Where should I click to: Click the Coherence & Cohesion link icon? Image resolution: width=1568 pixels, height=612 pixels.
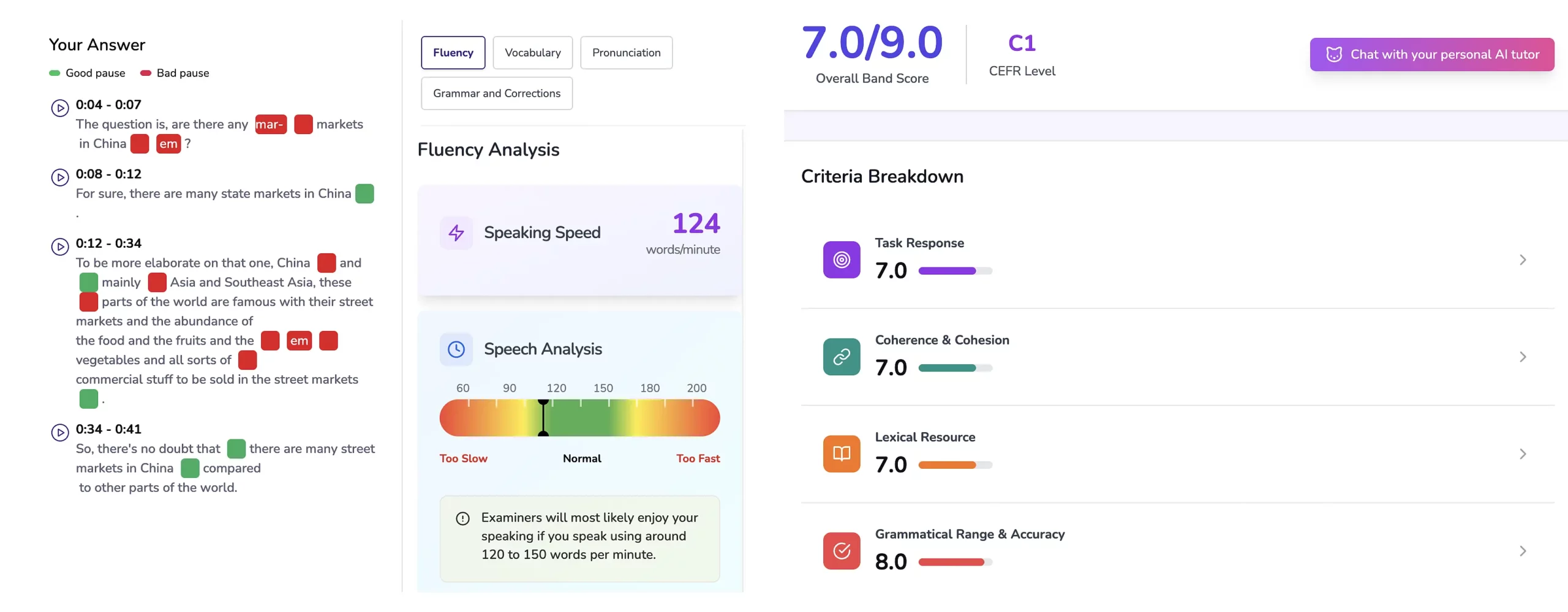[841, 356]
